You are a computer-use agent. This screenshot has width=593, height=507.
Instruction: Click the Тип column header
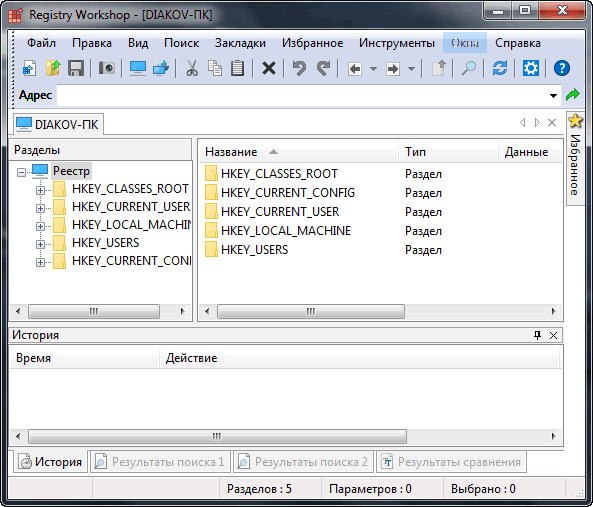(448, 152)
